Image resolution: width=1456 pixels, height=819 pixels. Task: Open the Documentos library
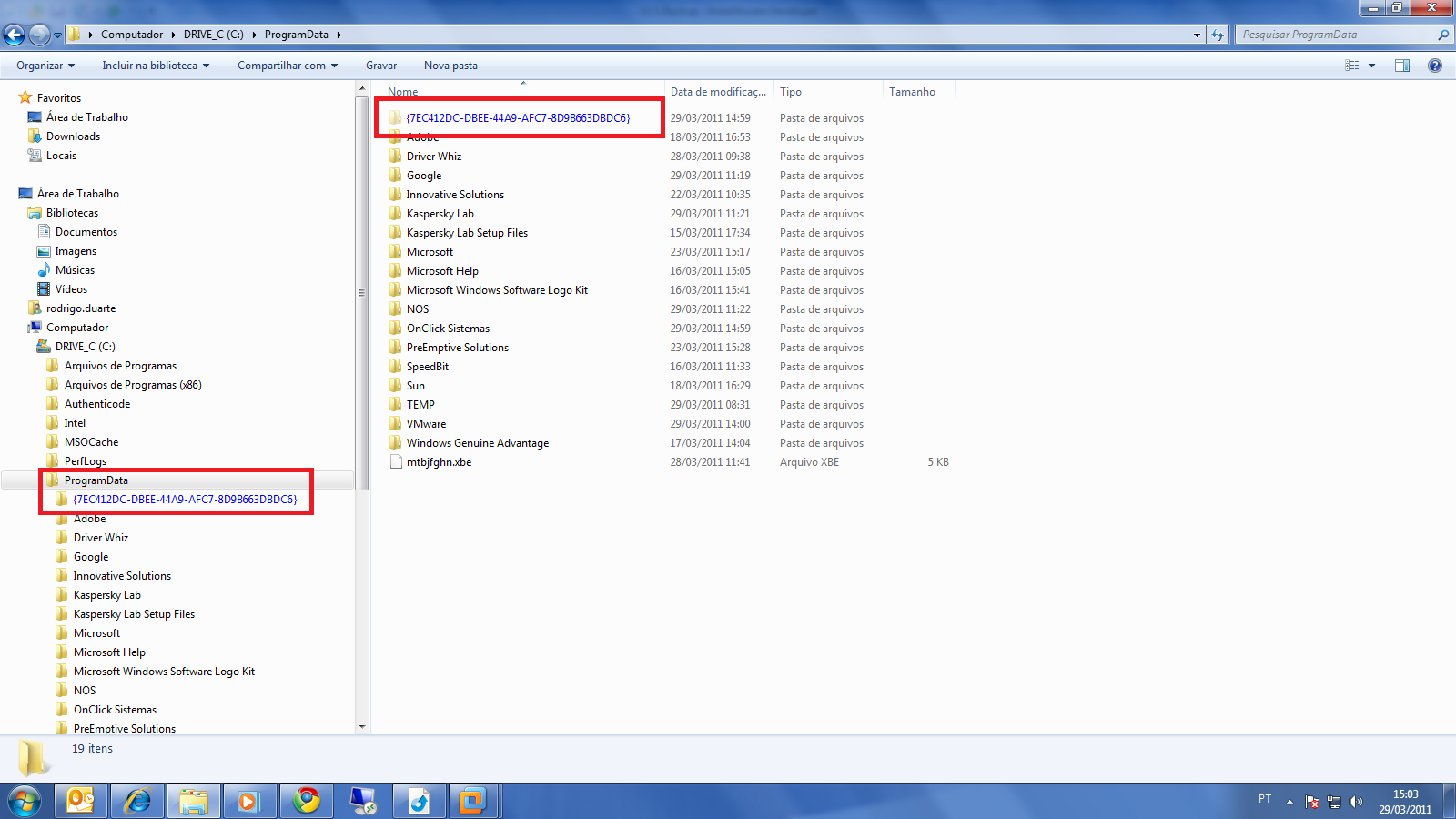pos(86,232)
